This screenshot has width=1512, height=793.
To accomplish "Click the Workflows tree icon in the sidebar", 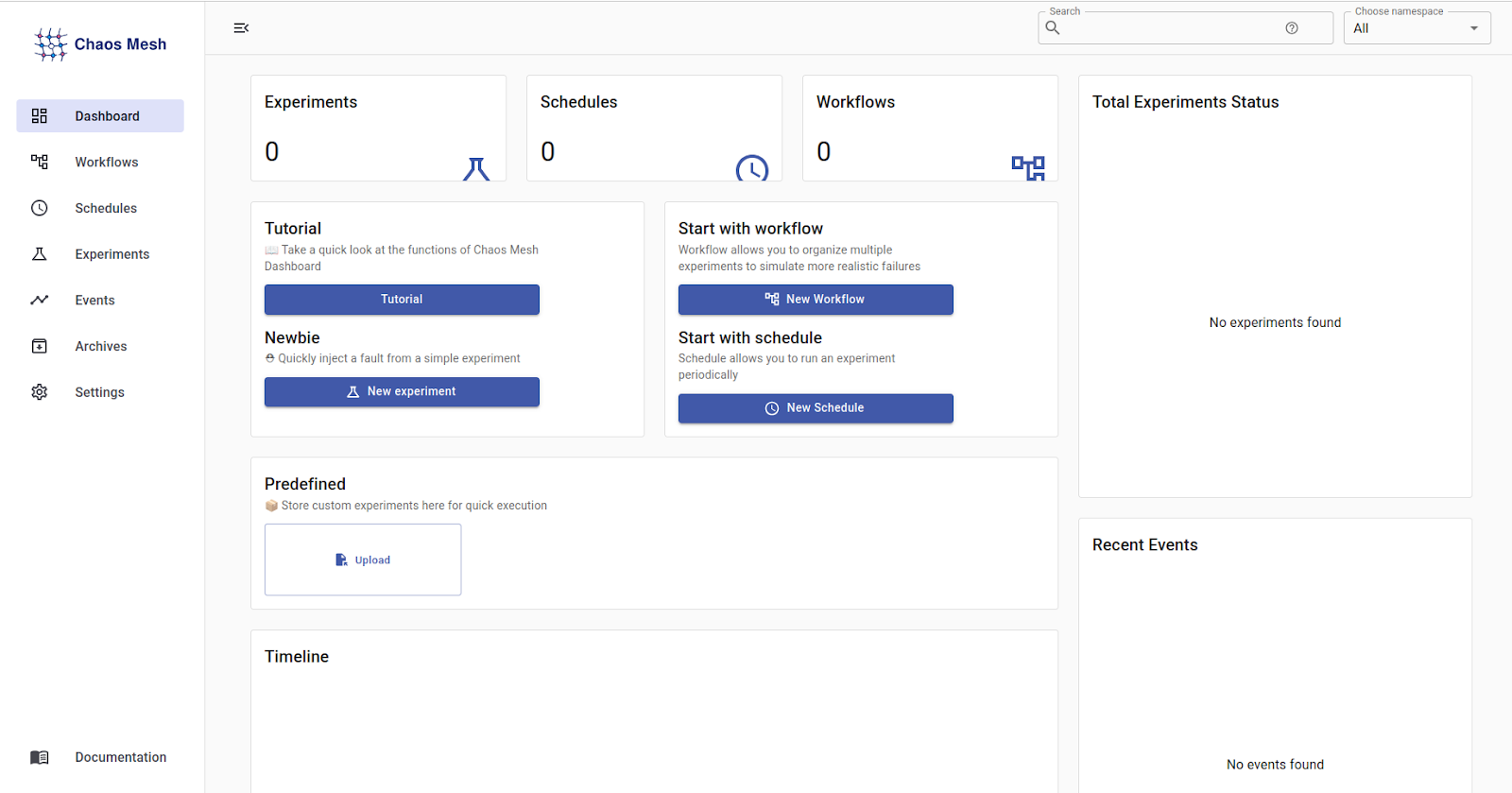I will pos(40,162).
